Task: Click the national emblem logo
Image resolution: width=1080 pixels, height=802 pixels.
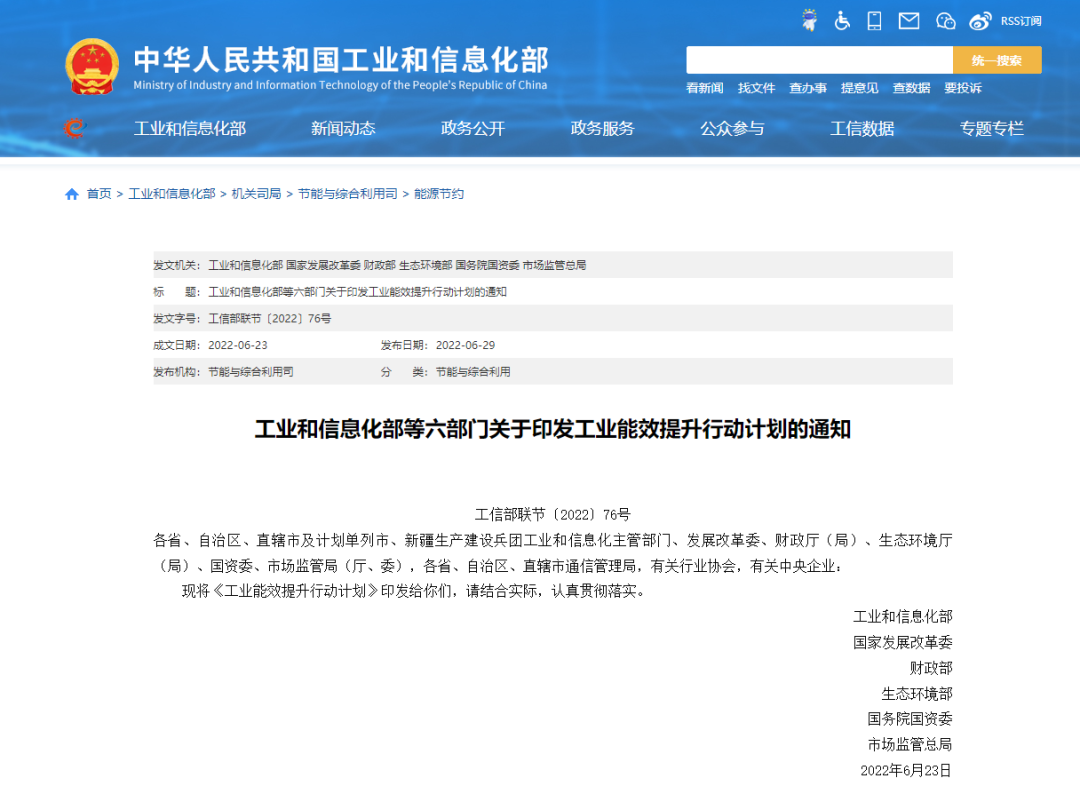Action: pos(92,67)
